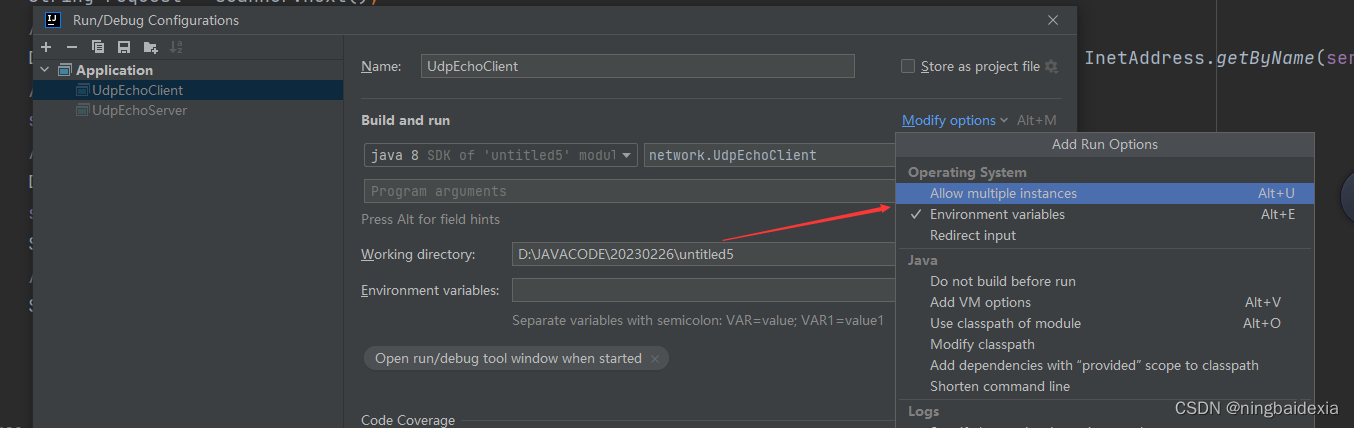The image size is (1354, 428).
Task: Enable Store as project file checkbox
Action: click(908, 66)
